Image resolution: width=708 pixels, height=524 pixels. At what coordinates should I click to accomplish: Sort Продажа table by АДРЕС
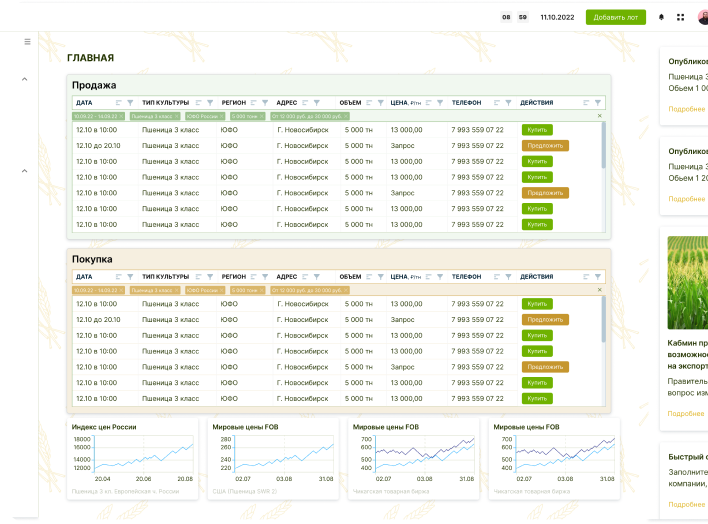[305, 103]
